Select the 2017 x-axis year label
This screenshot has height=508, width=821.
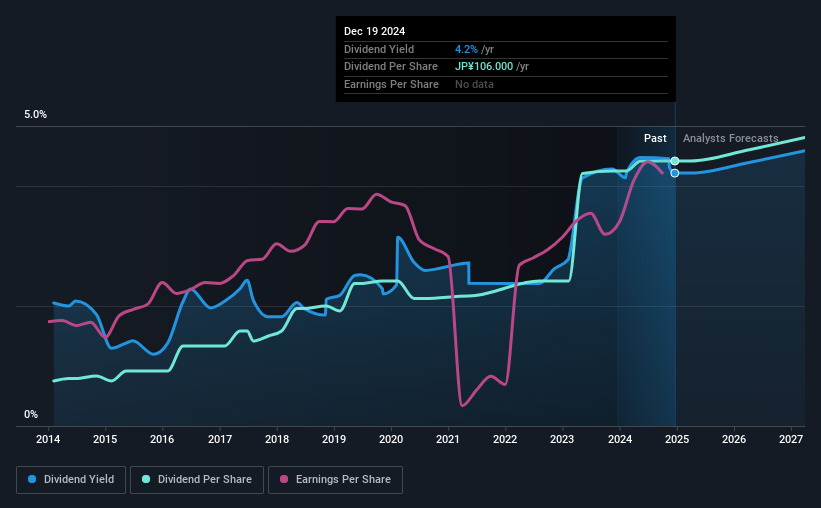tap(220, 439)
